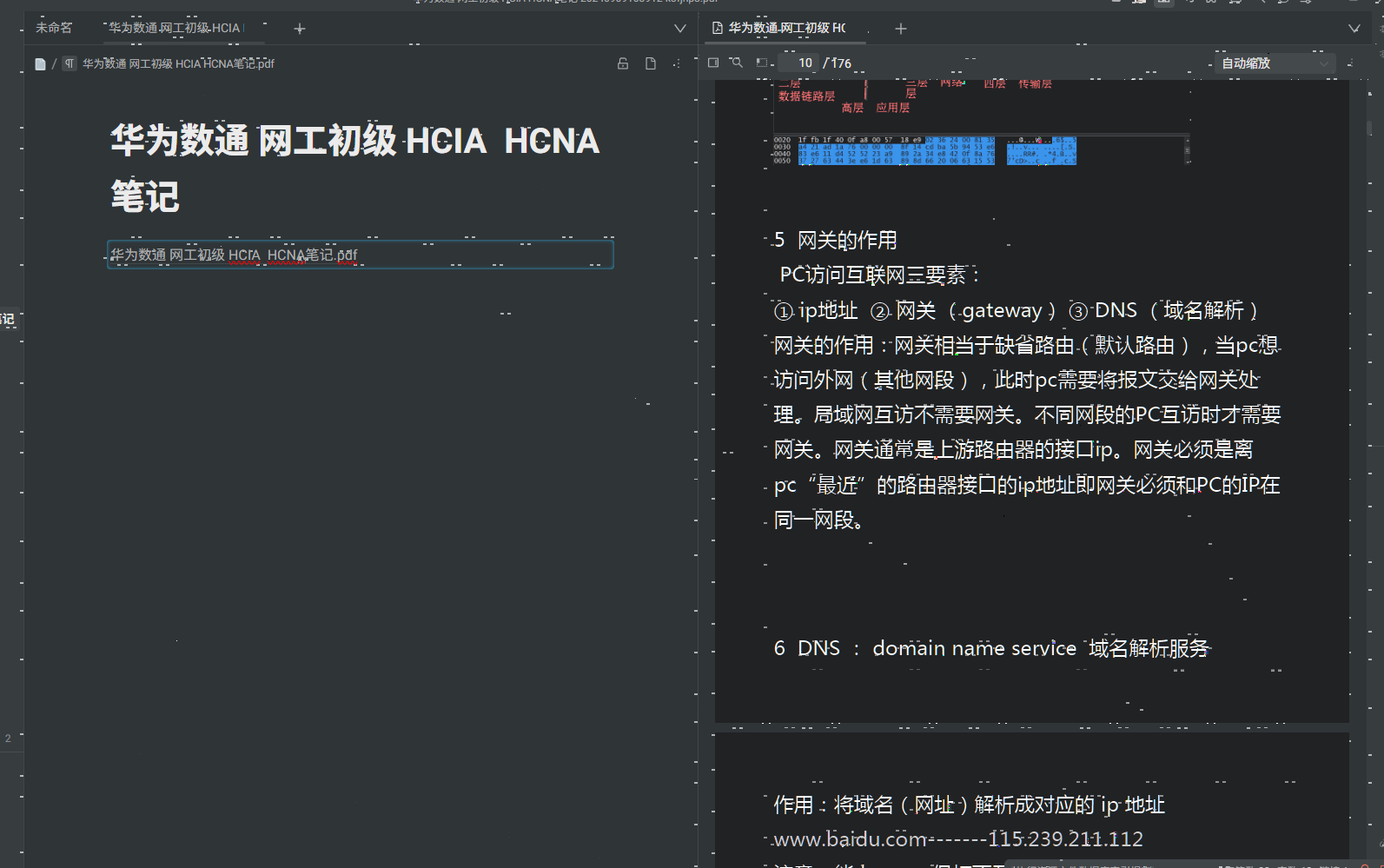Click breadcrumb path 华为数通 网工初级 HCIA HCNA笔记.pdf

tap(178, 63)
